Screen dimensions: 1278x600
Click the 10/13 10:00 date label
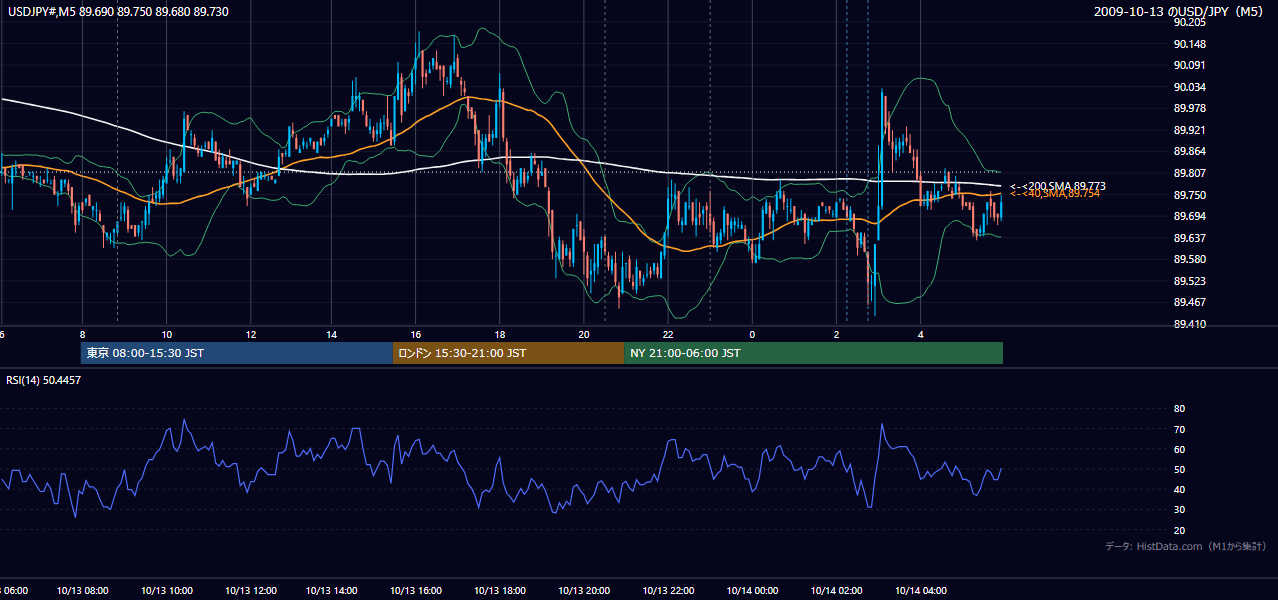[x=167, y=591]
